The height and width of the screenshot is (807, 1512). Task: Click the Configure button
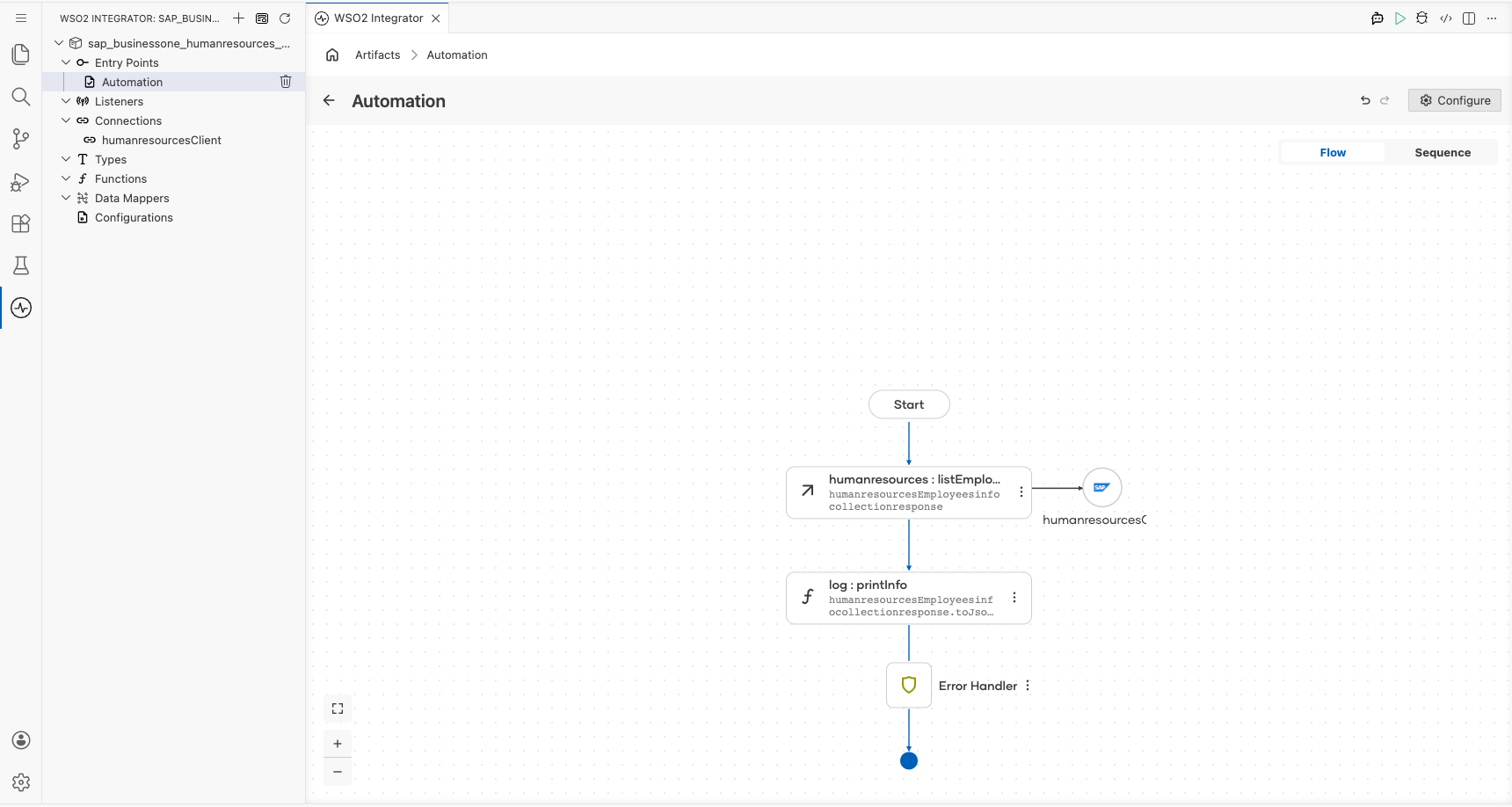[1455, 100]
